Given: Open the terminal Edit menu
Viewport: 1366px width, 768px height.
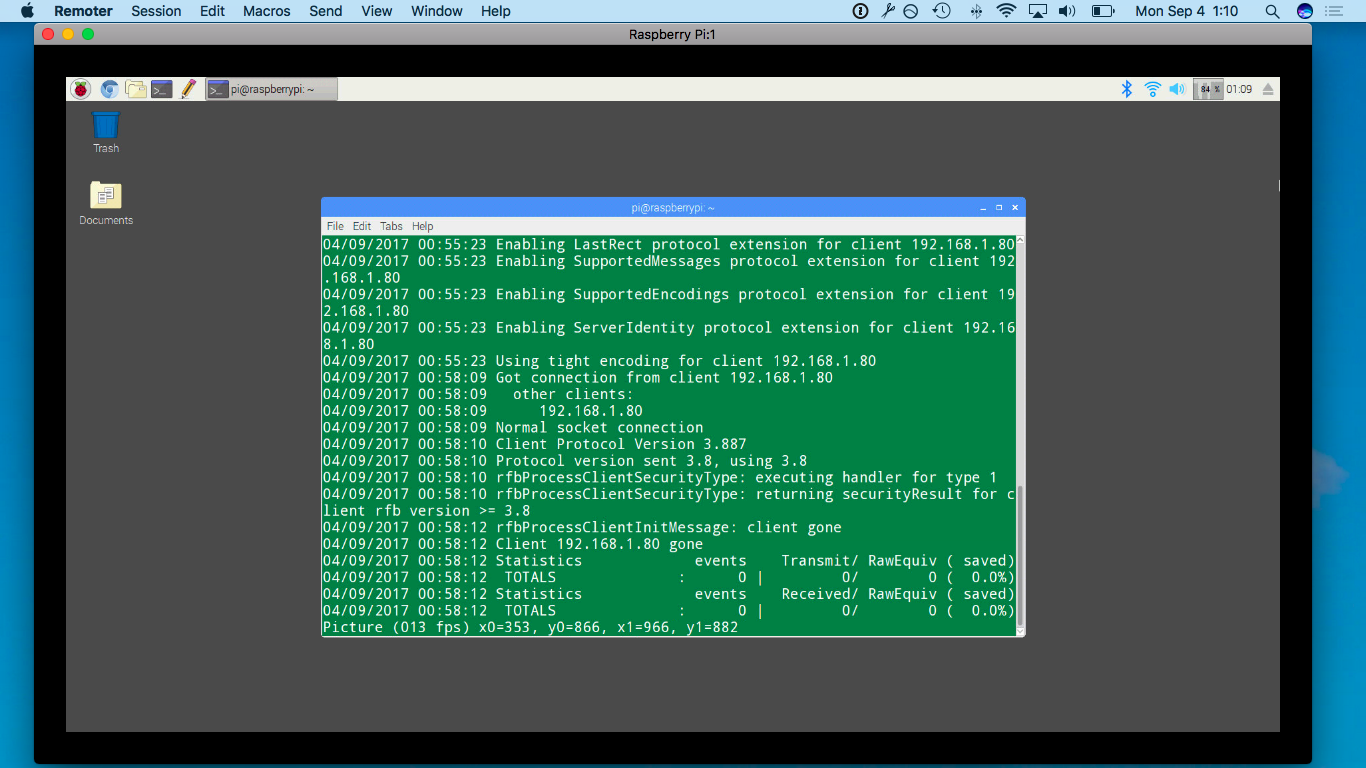Looking at the screenshot, I should (362, 226).
